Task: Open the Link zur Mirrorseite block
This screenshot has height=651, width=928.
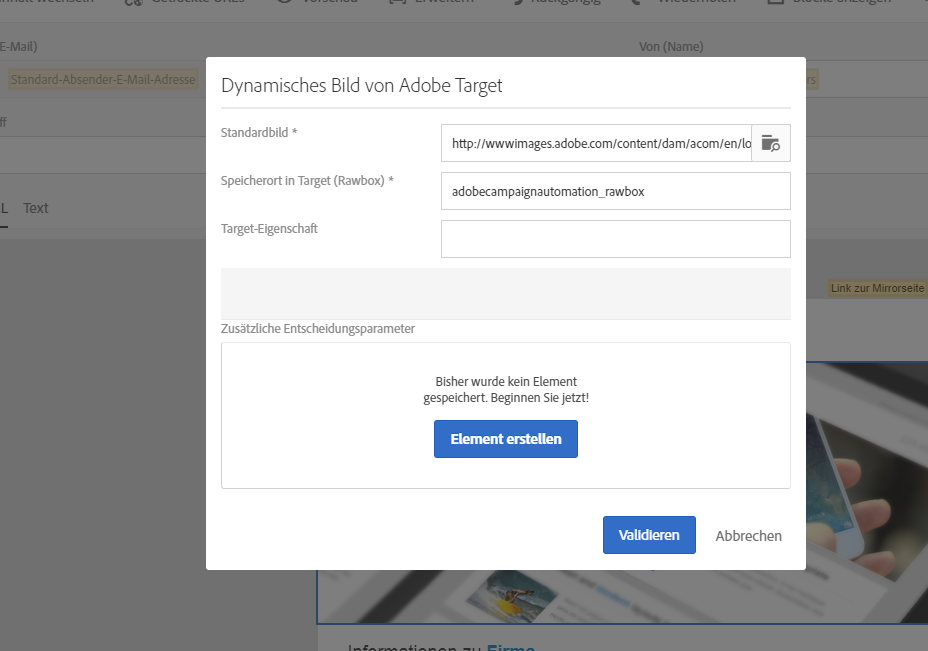Action: 877,288
